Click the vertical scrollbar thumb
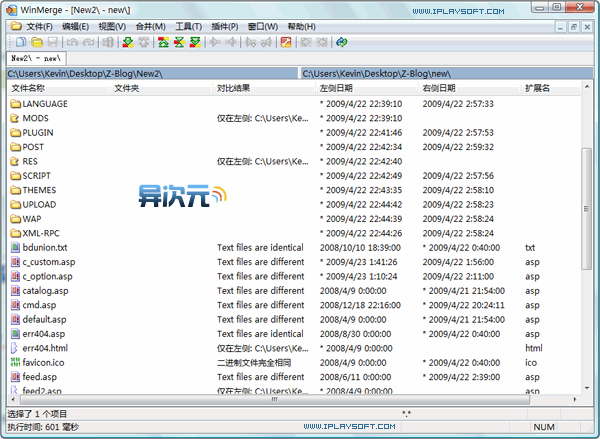 point(586,209)
